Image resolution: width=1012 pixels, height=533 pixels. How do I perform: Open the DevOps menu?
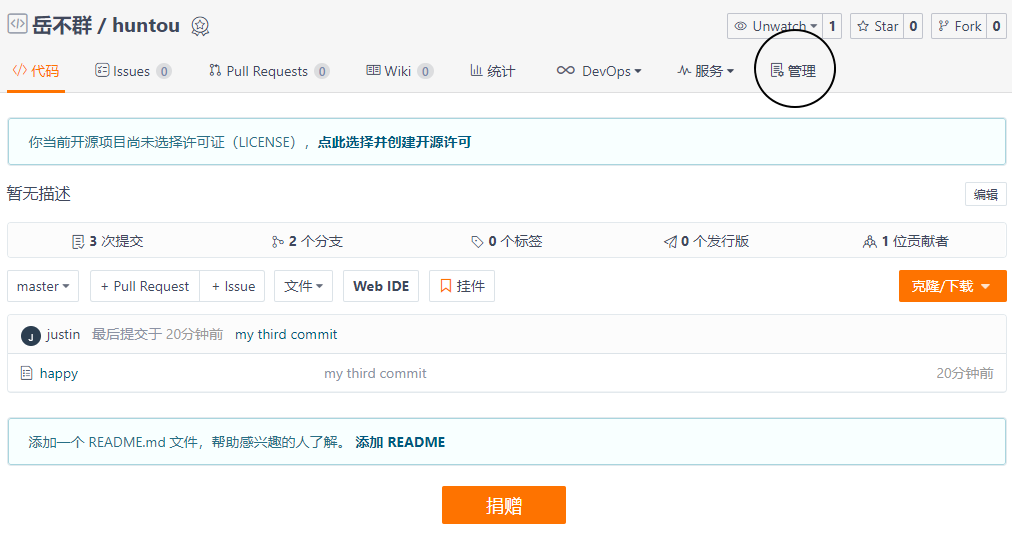coord(599,71)
